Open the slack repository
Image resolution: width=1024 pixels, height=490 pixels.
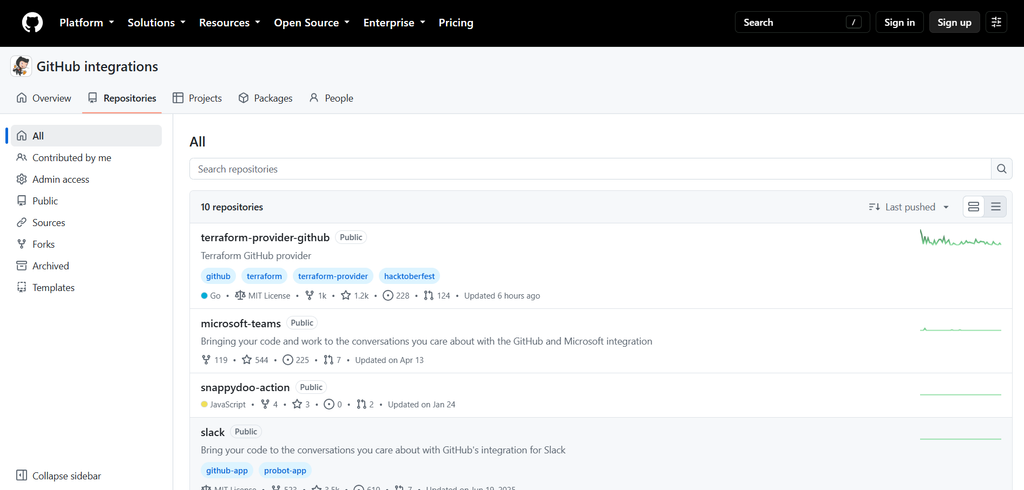coord(213,432)
